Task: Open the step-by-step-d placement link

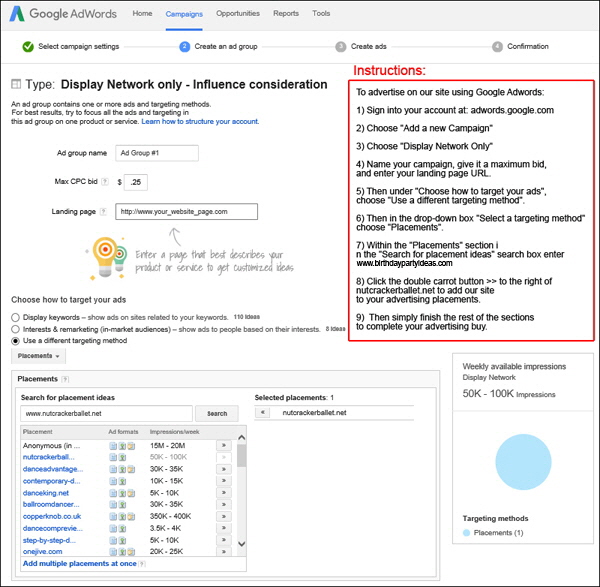Action: (x=49, y=540)
